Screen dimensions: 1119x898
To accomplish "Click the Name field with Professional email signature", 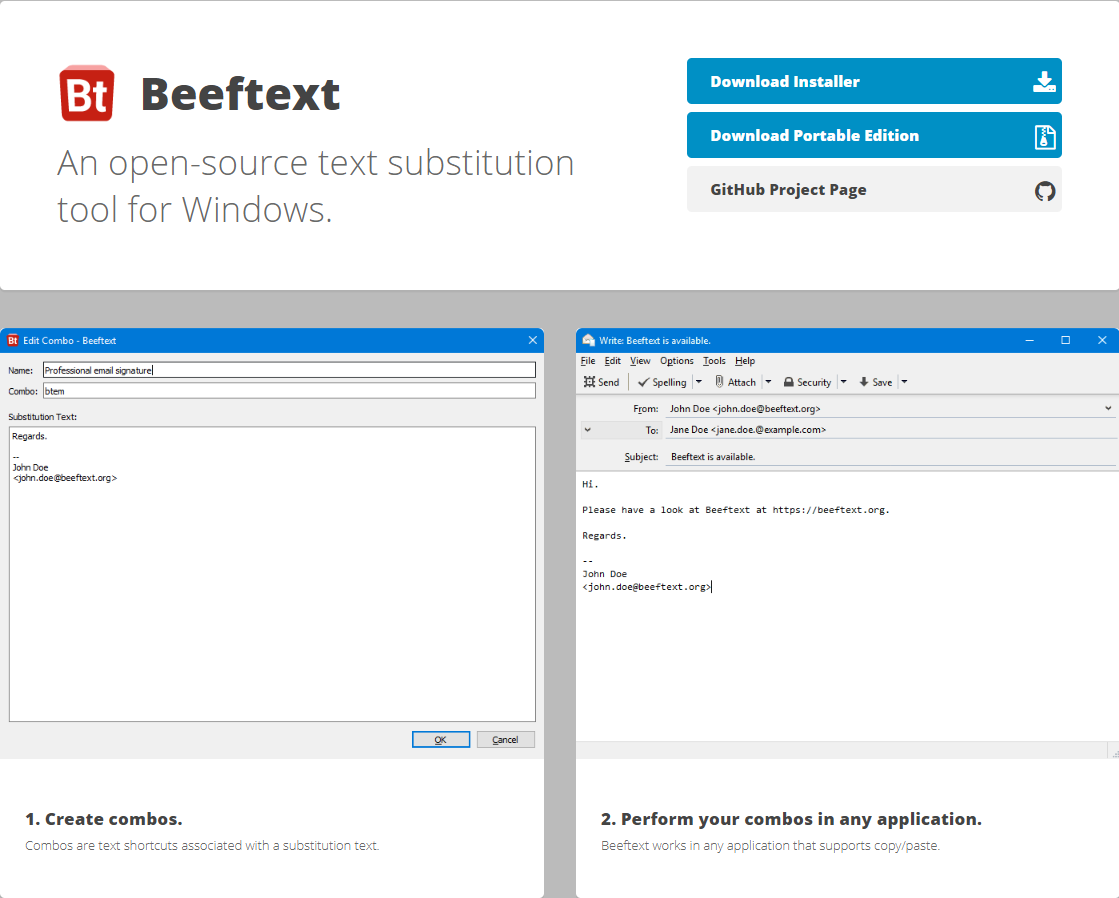I will click(289, 370).
